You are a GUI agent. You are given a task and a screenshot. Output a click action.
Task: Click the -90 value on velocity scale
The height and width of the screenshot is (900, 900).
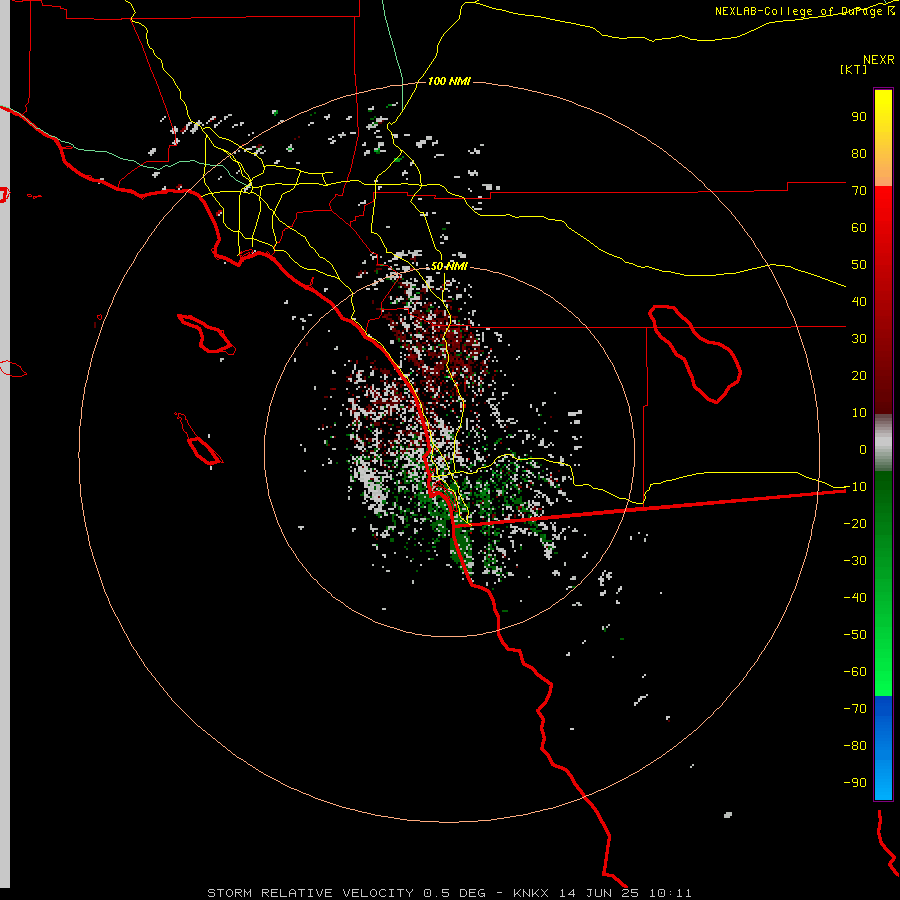pyautogui.click(x=855, y=783)
